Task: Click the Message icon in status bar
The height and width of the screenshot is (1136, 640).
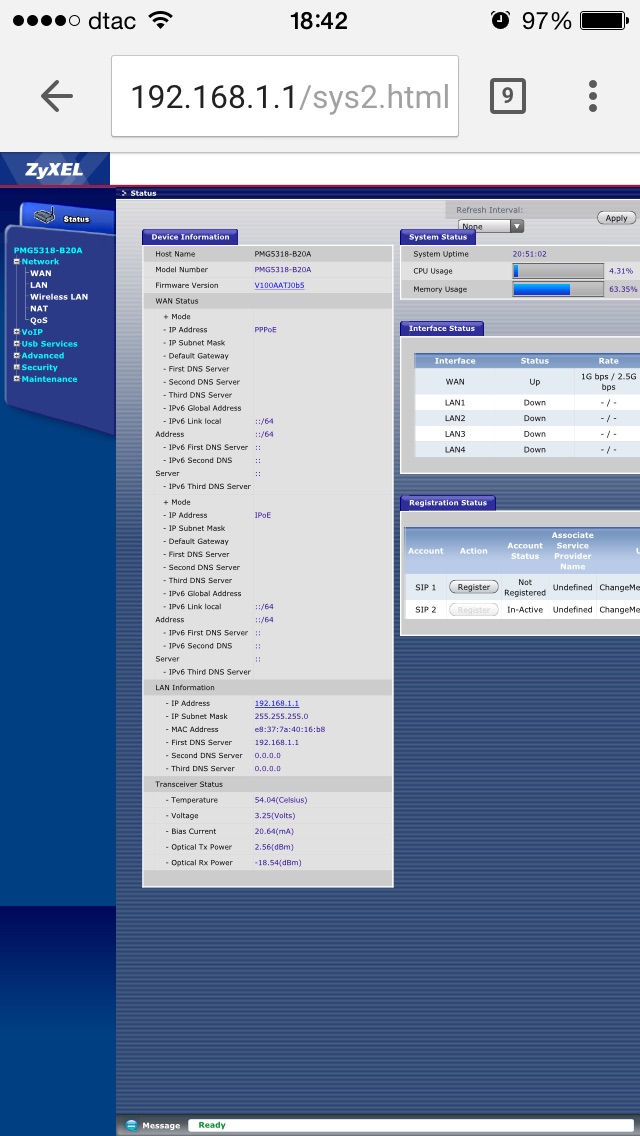Action: point(131,1125)
